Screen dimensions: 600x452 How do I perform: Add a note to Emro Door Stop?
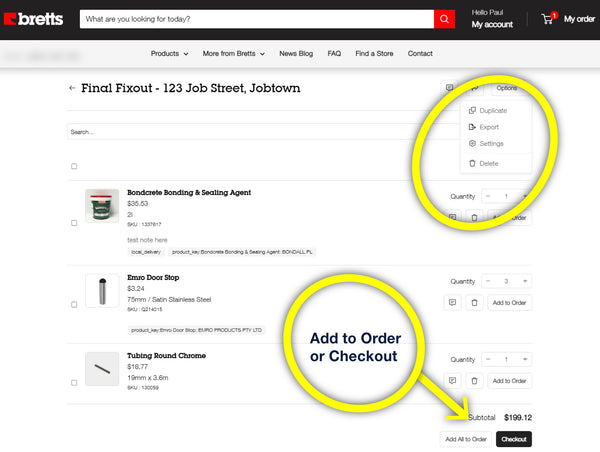(452, 303)
